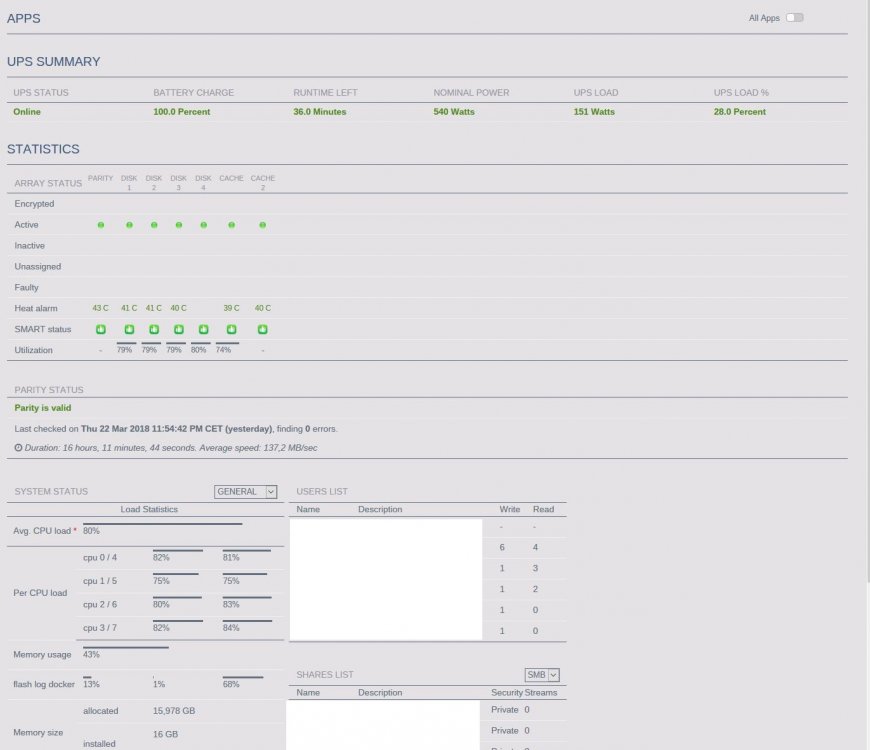
Task: Click the Parity active status indicator
Action: [101, 225]
